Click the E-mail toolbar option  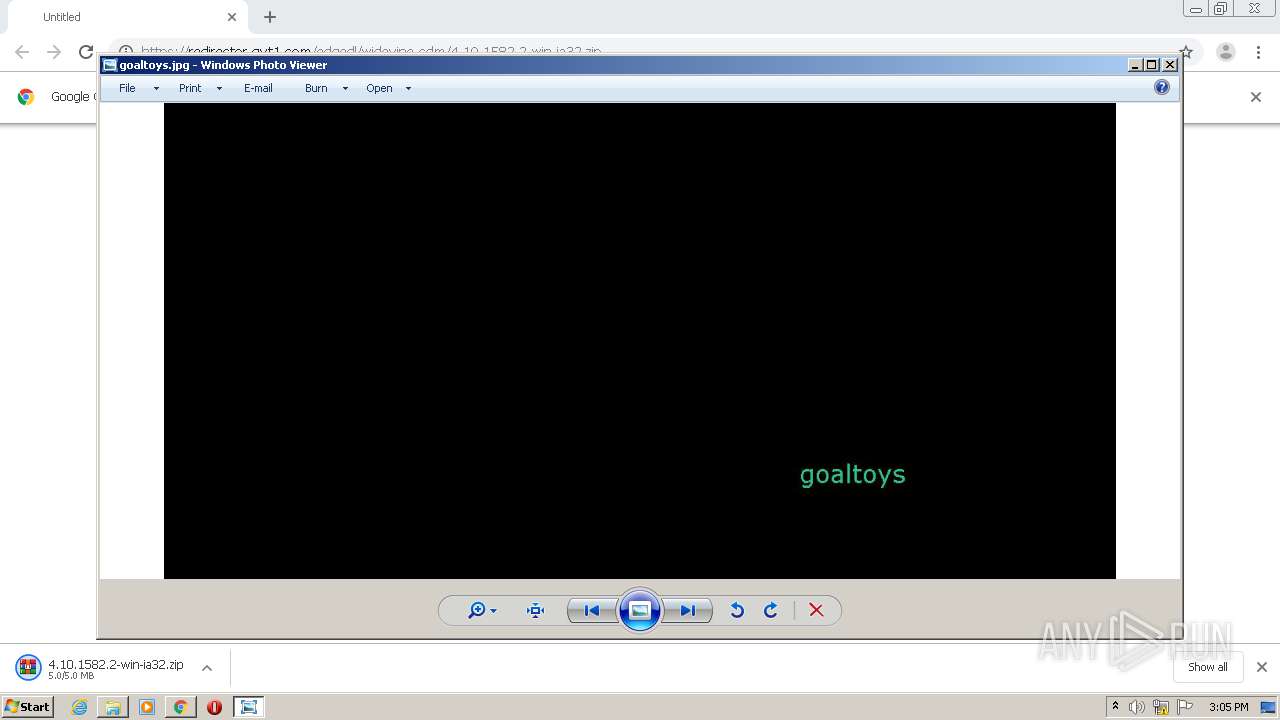click(x=258, y=88)
